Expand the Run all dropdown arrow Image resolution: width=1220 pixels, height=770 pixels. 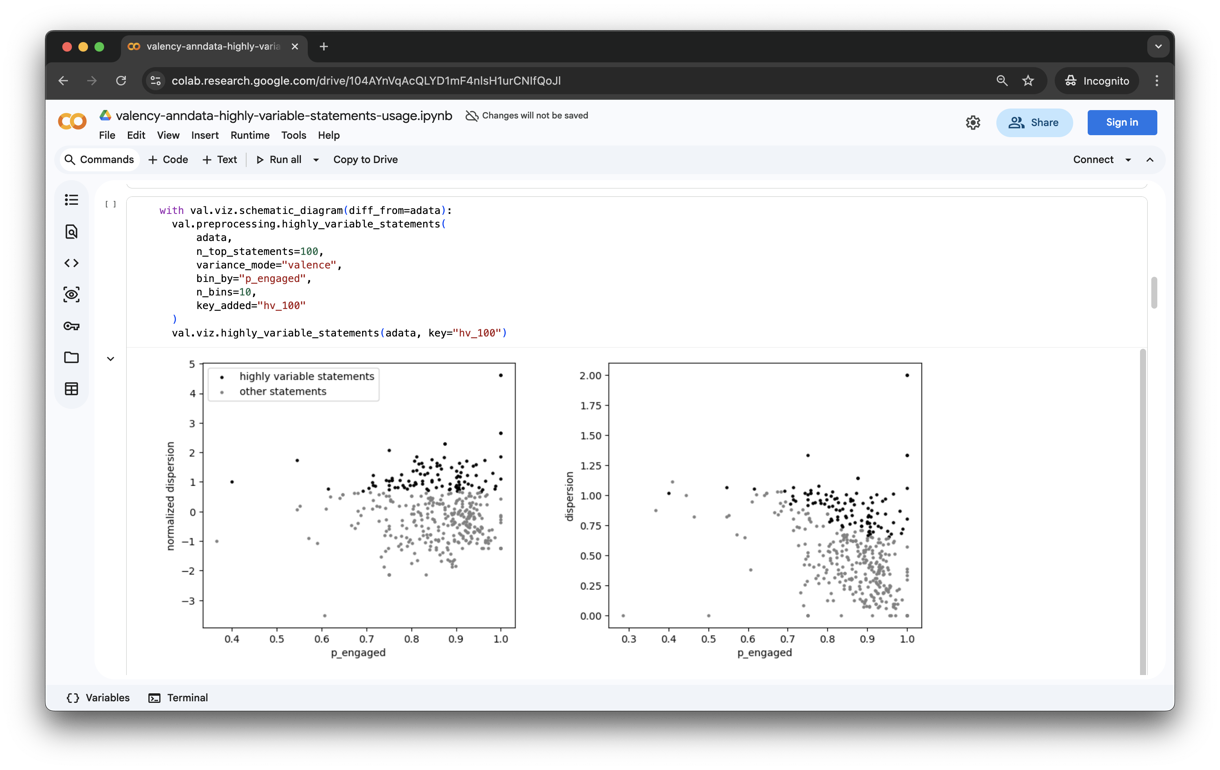pyautogui.click(x=316, y=160)
